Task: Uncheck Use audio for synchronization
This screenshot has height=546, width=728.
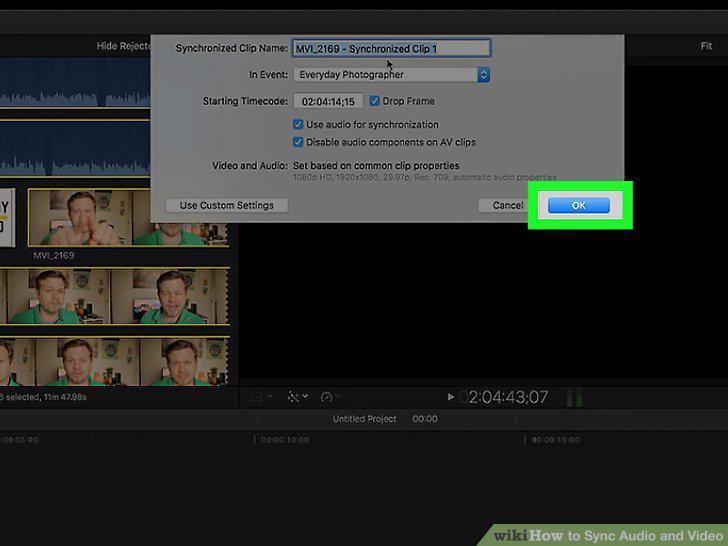Action: [298, 124]
